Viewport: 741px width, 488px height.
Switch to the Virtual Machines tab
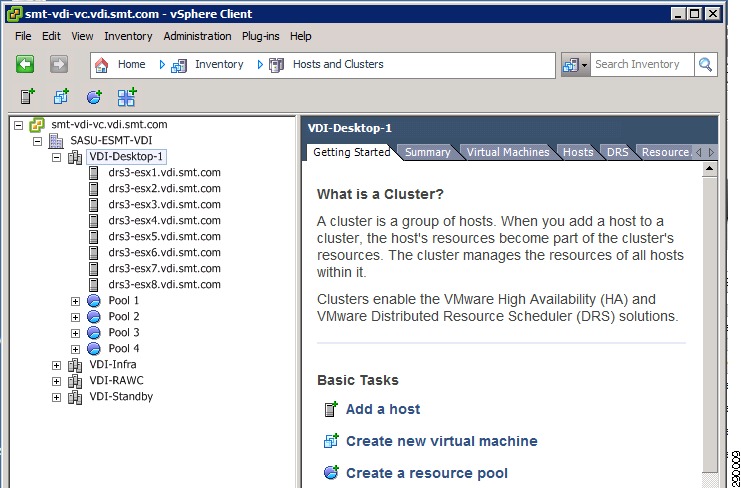508,152
